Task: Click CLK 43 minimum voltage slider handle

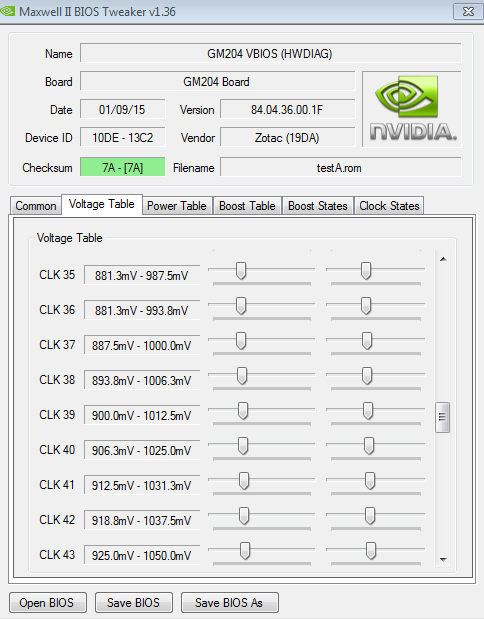Action: [x=245, y=551]
